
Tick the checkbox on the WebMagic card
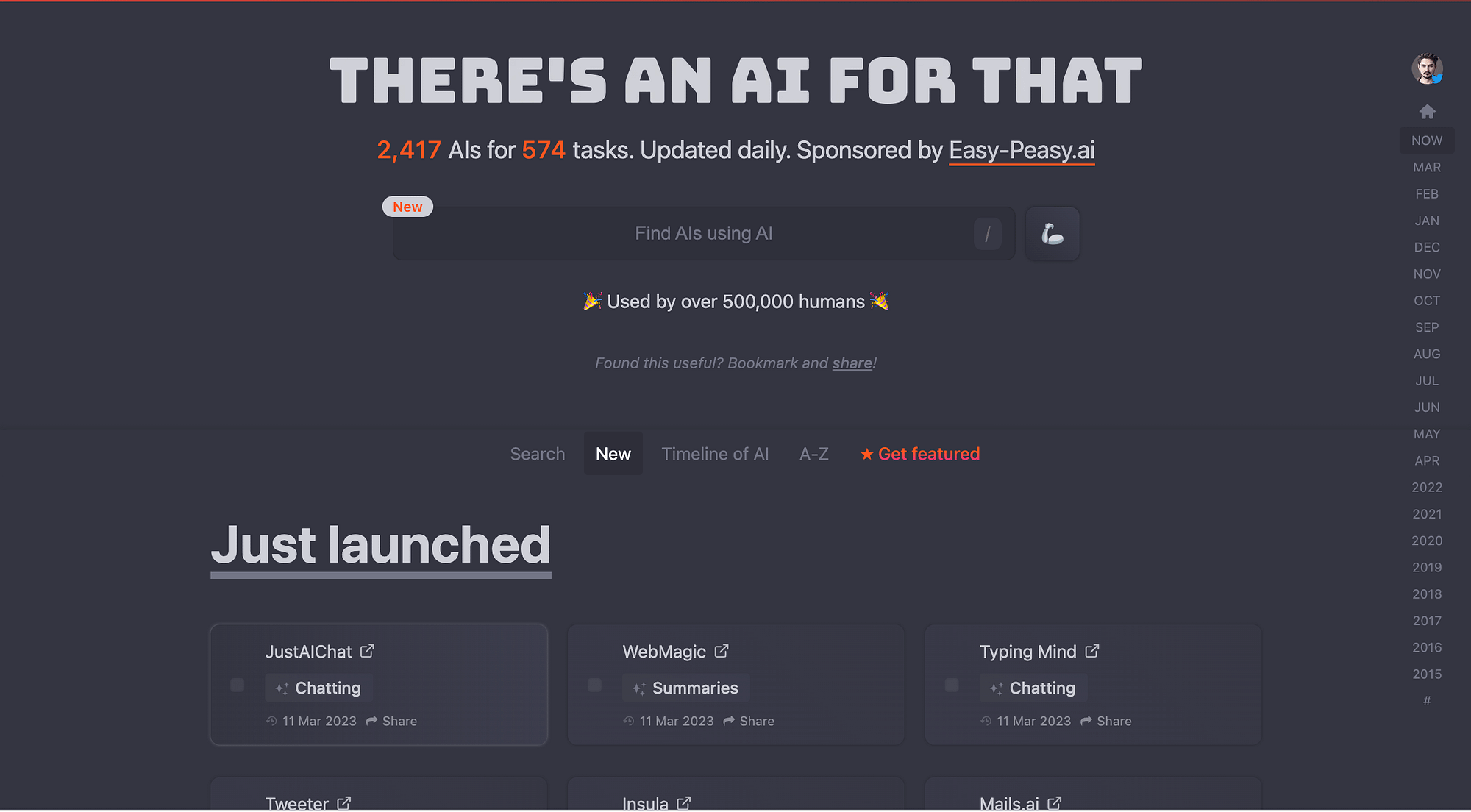[594, 685]
